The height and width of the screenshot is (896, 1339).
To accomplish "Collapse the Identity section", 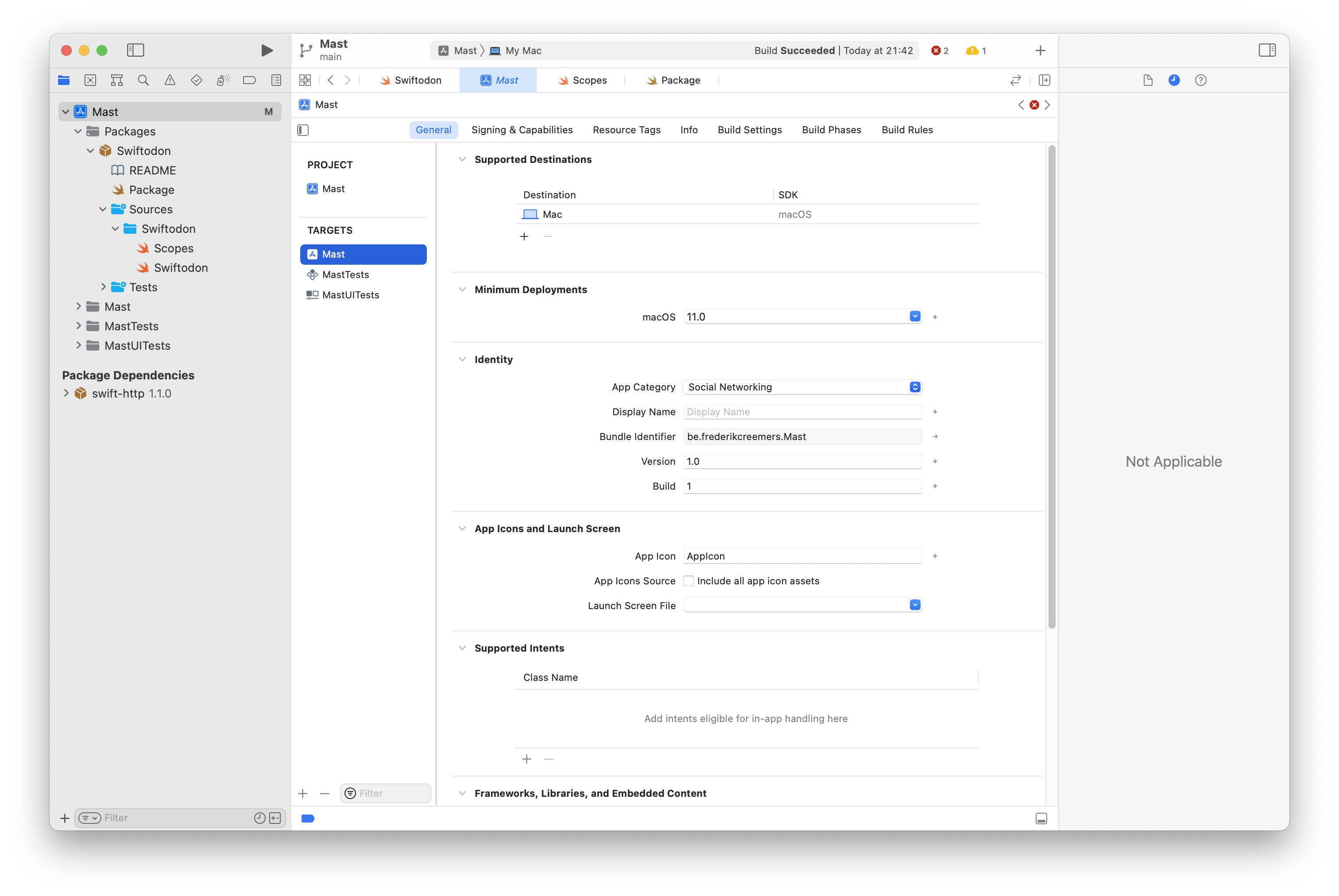I will tap(462, 359).
